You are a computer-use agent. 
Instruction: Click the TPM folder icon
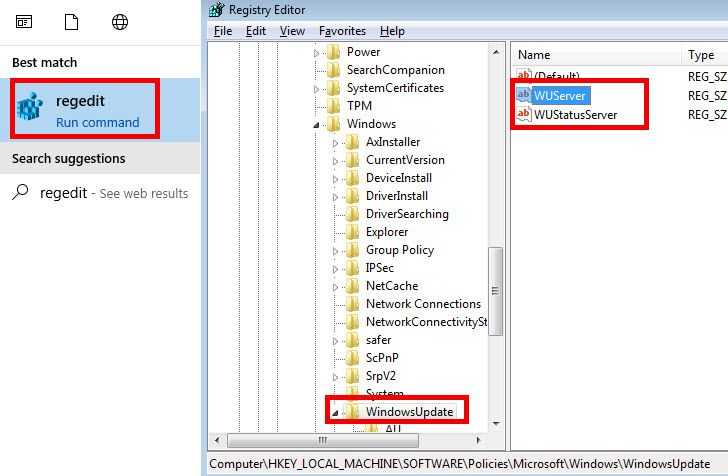[333, 106]
